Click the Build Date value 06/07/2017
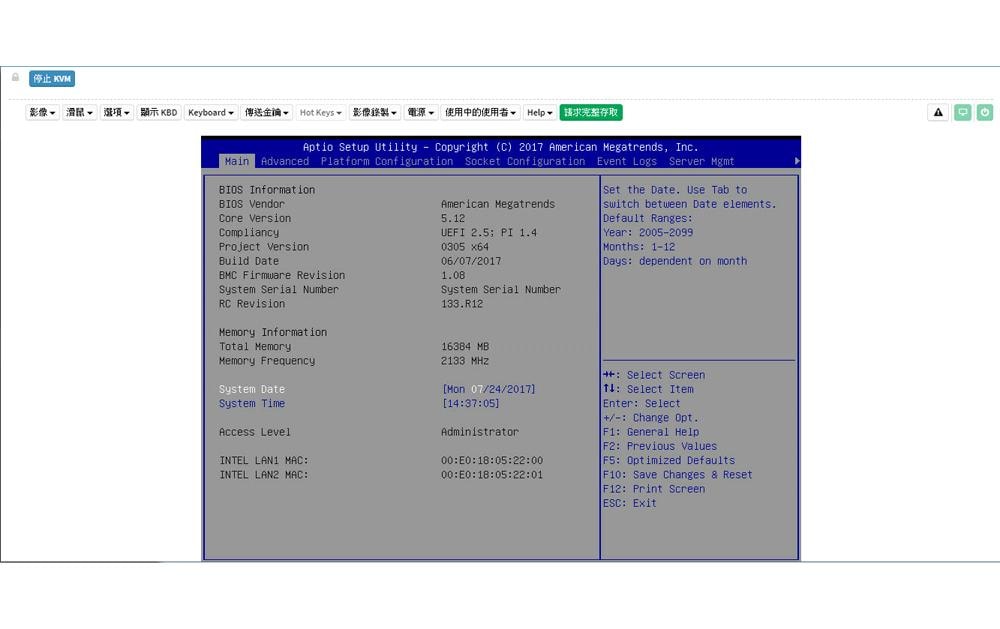This screenshot has width=1000, height=629. (471, 261)
